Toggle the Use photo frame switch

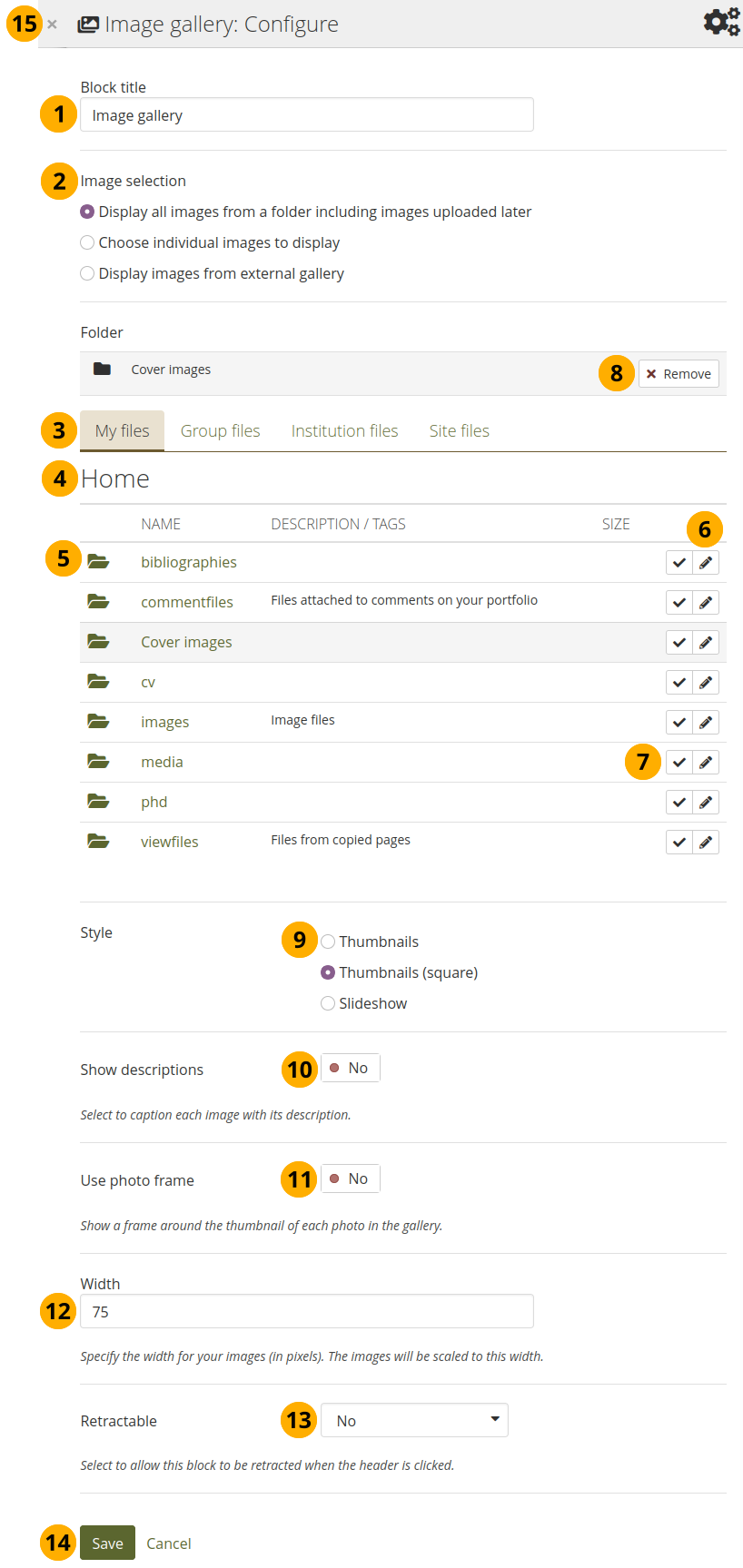click(350, 1179)
